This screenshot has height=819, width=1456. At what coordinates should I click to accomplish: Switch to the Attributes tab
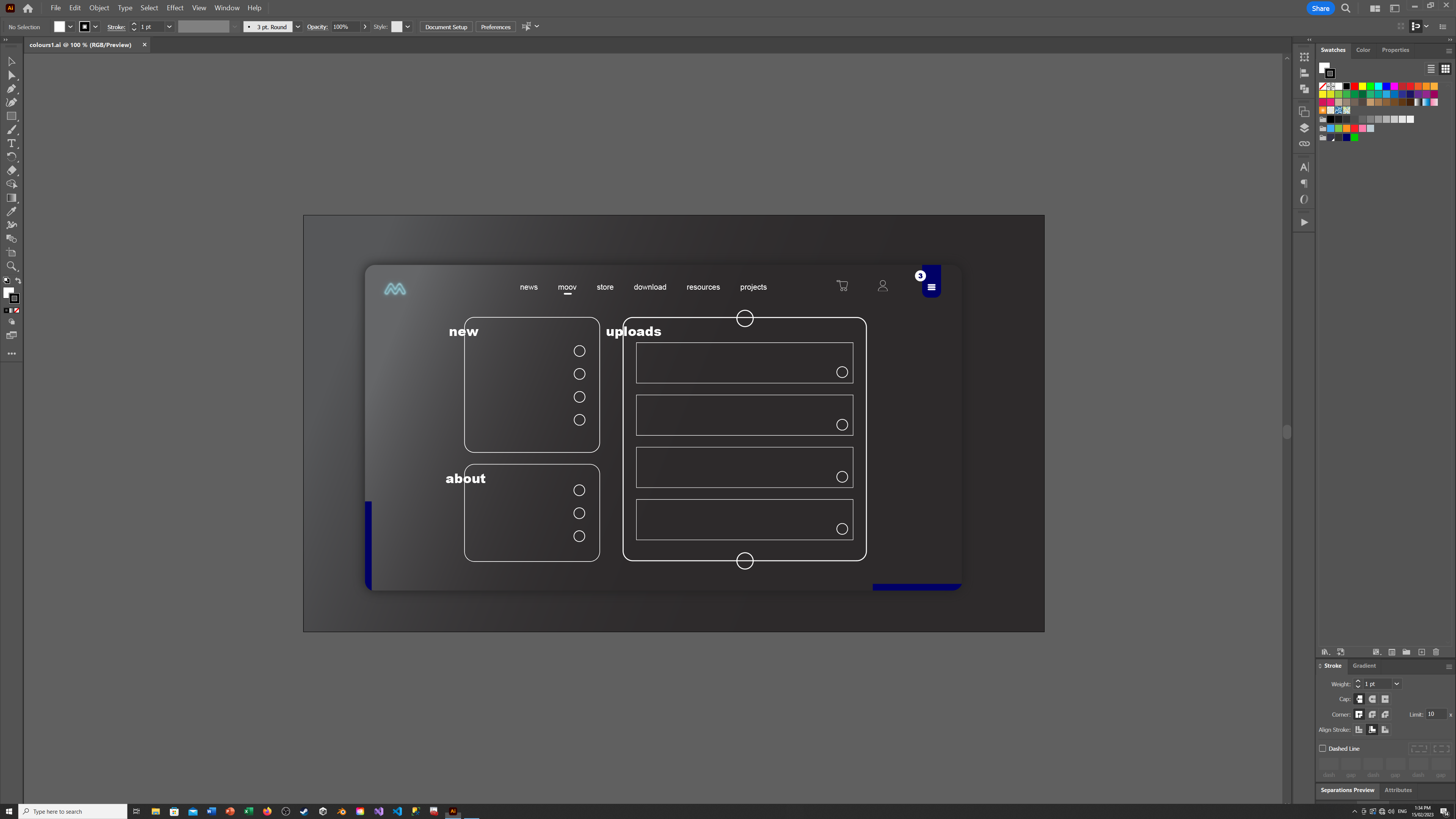coord(1398,789)
